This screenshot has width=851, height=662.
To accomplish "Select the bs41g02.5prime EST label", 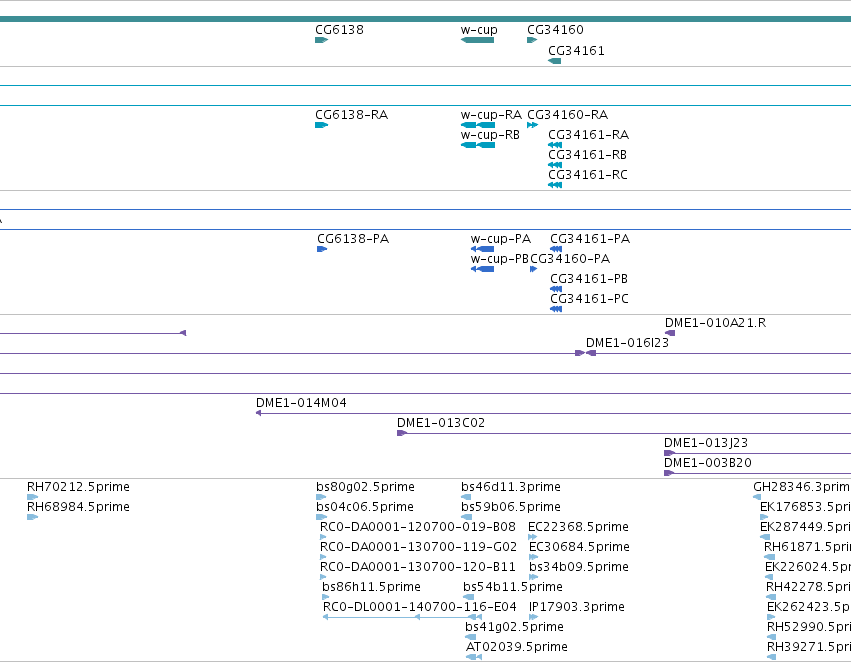I will (x=515, y=627).
